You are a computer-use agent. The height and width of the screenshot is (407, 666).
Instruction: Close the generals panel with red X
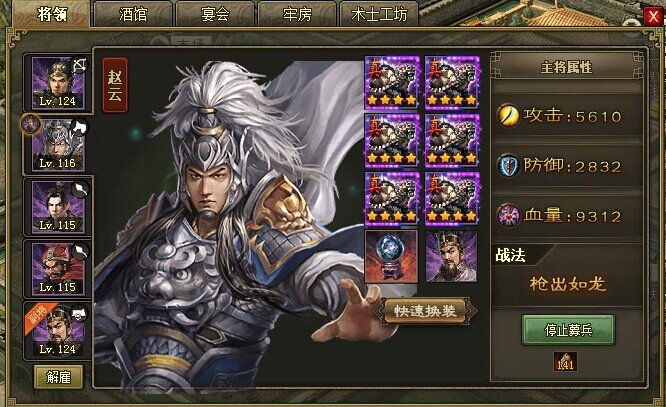653,17
